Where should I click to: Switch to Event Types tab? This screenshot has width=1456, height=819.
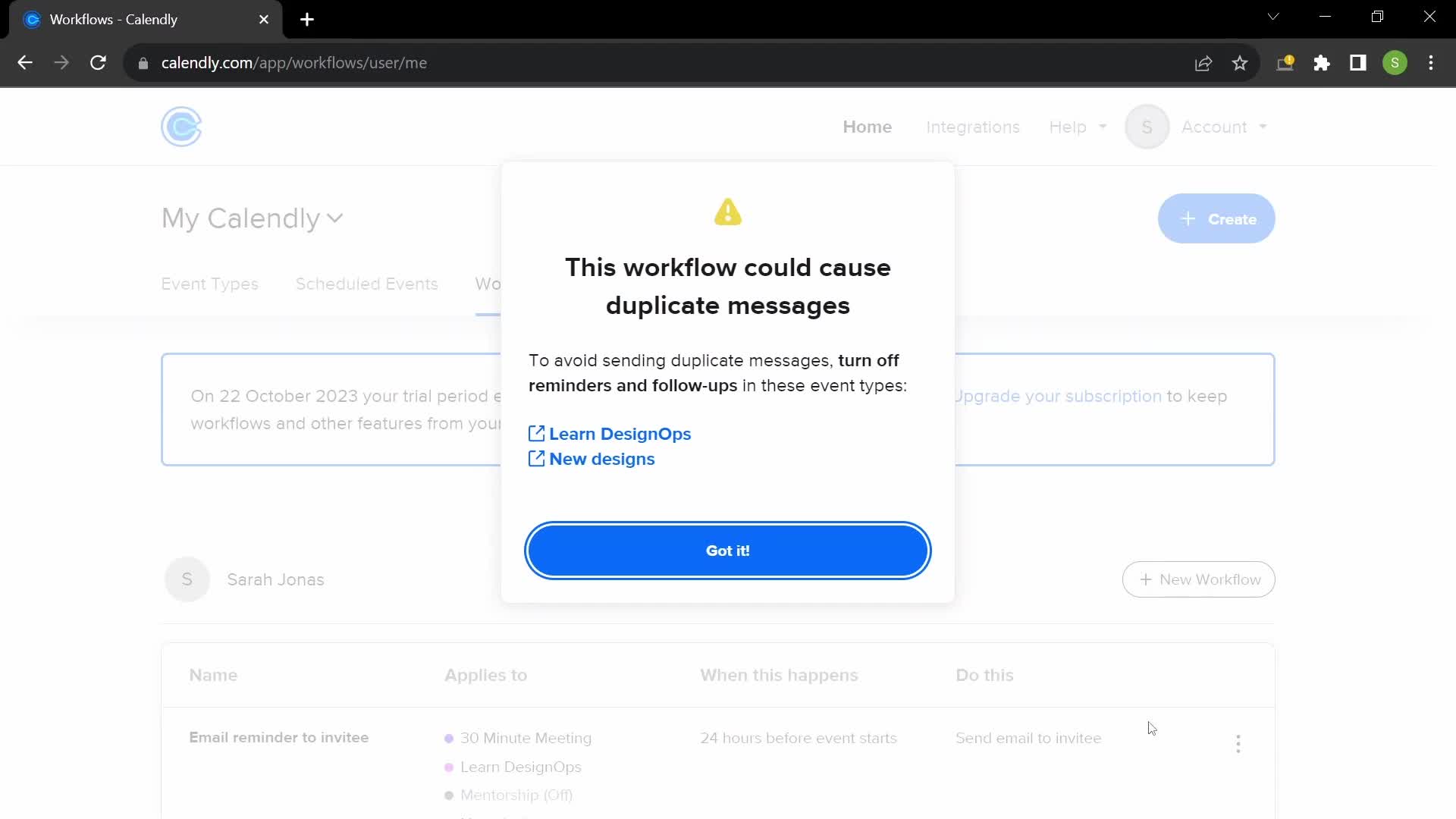[x=210, y=284]
